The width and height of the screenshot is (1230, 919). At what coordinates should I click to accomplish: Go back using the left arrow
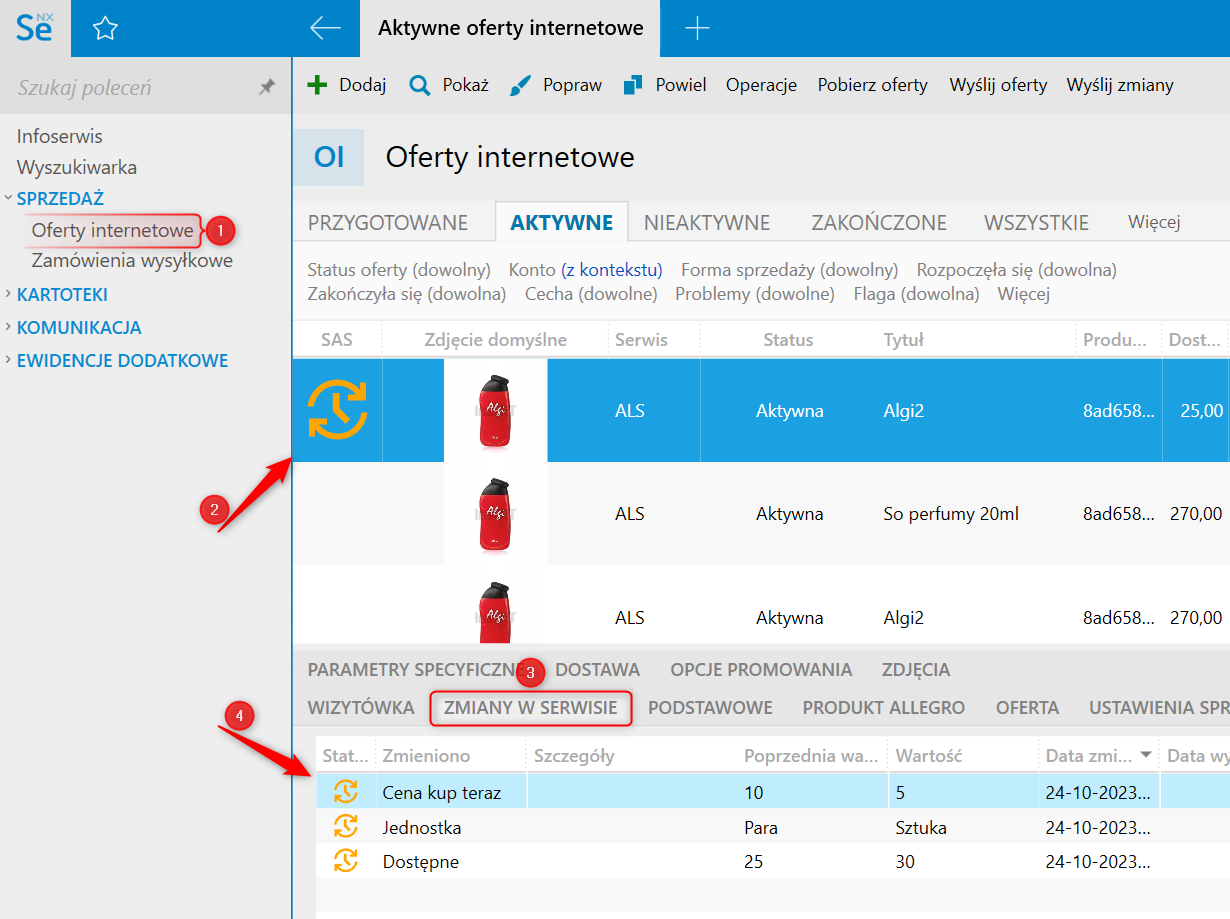pyautogui.click(x=326, y=29)
